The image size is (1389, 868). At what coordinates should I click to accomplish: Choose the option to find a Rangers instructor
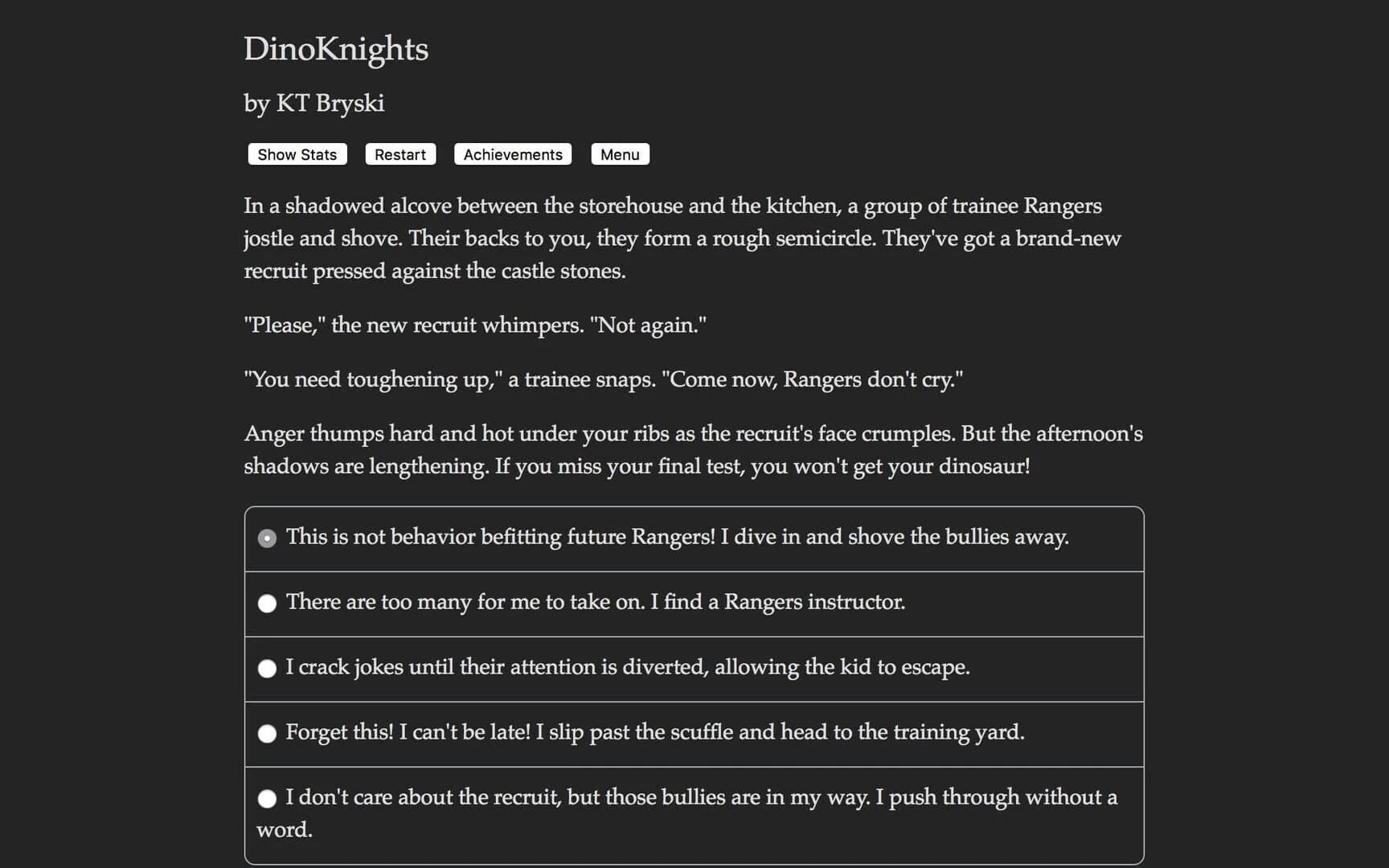click(x=267, y=604)
